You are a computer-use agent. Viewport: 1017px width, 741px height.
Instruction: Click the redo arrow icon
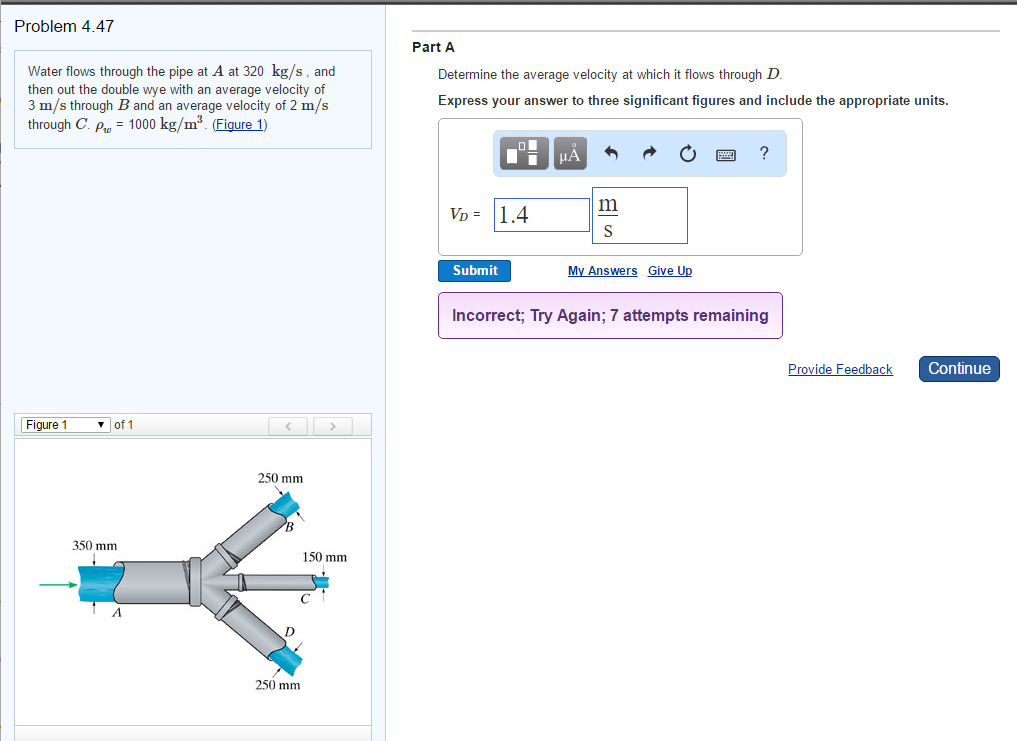[x=649, y=153]
